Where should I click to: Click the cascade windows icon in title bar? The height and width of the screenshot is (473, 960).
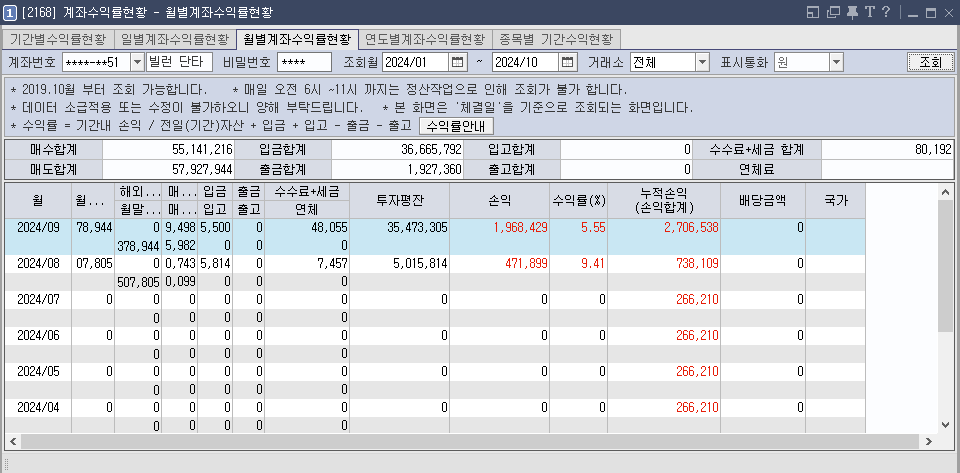click(833, 12)
